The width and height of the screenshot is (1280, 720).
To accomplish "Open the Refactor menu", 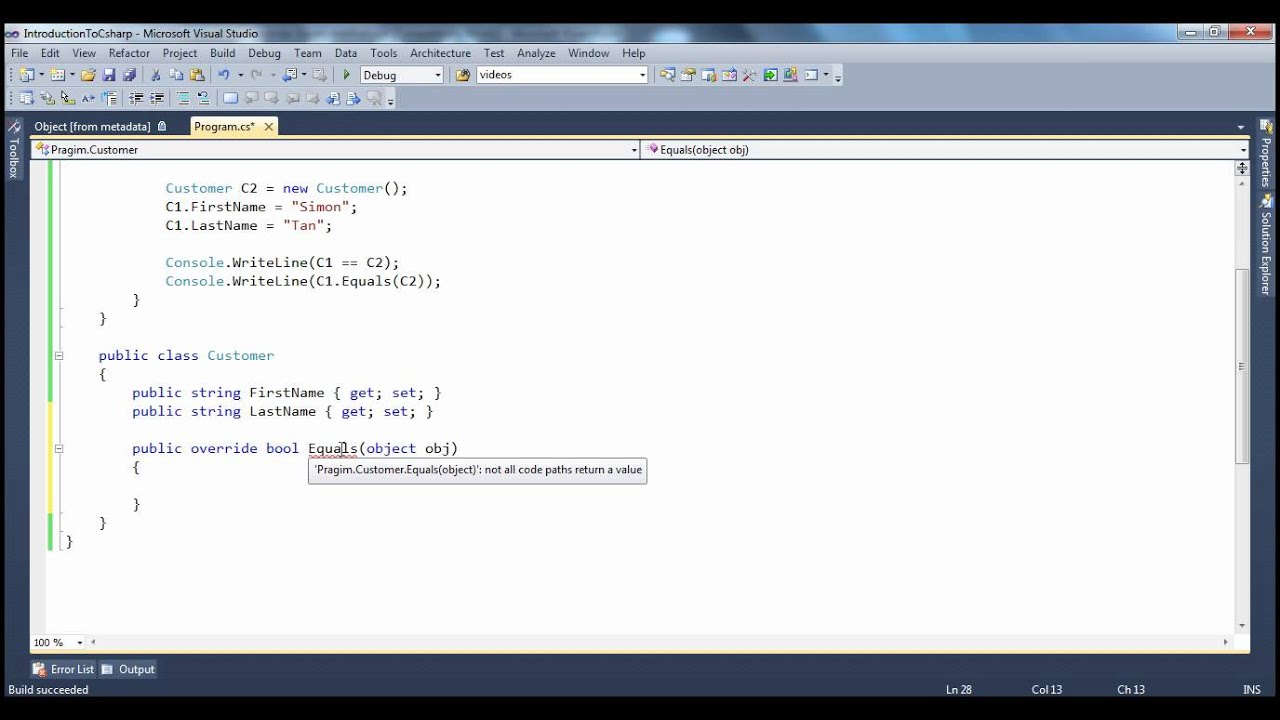I will (x=129, y=53).
